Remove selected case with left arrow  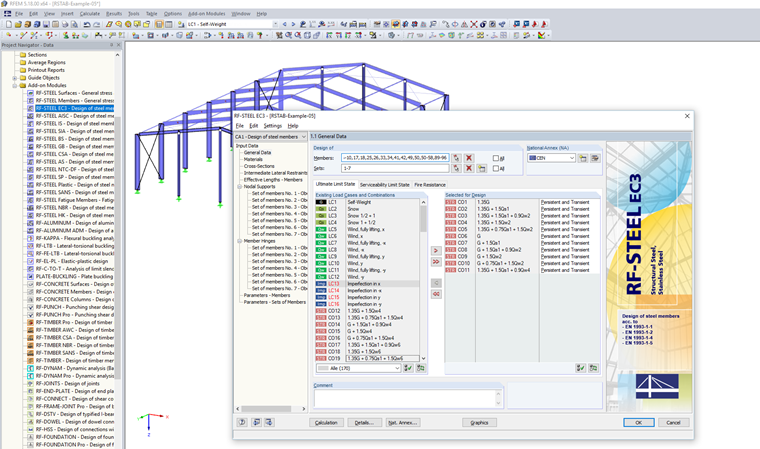coord(436,283)
